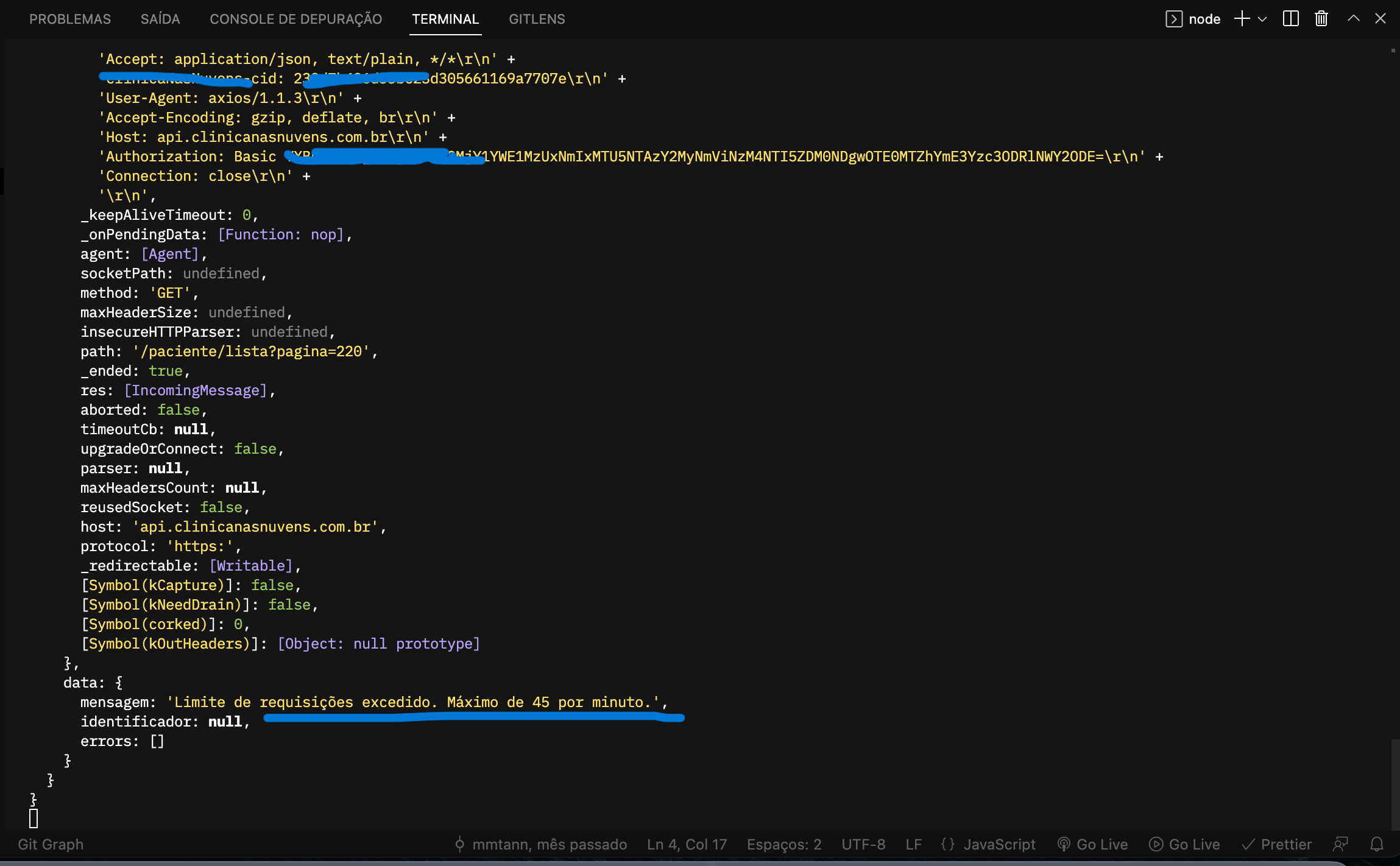1400x866 pixels.
Task: Open the CONSOLE DE DEPURAÇÃO tab
Action: coord(296,19)
